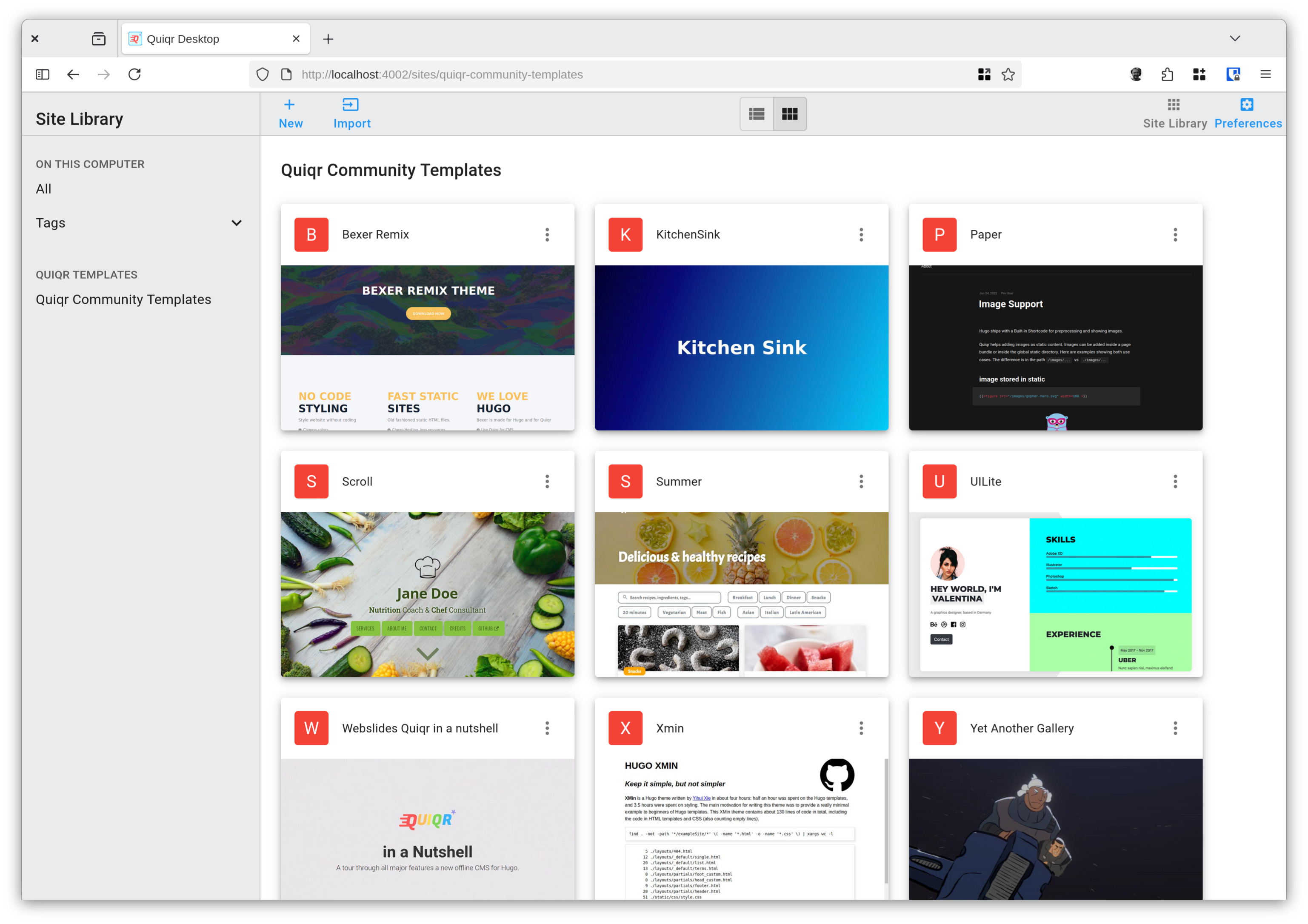Screen dimensions: 1308x924
Task: Click the Import site icon
Action: 350,105
